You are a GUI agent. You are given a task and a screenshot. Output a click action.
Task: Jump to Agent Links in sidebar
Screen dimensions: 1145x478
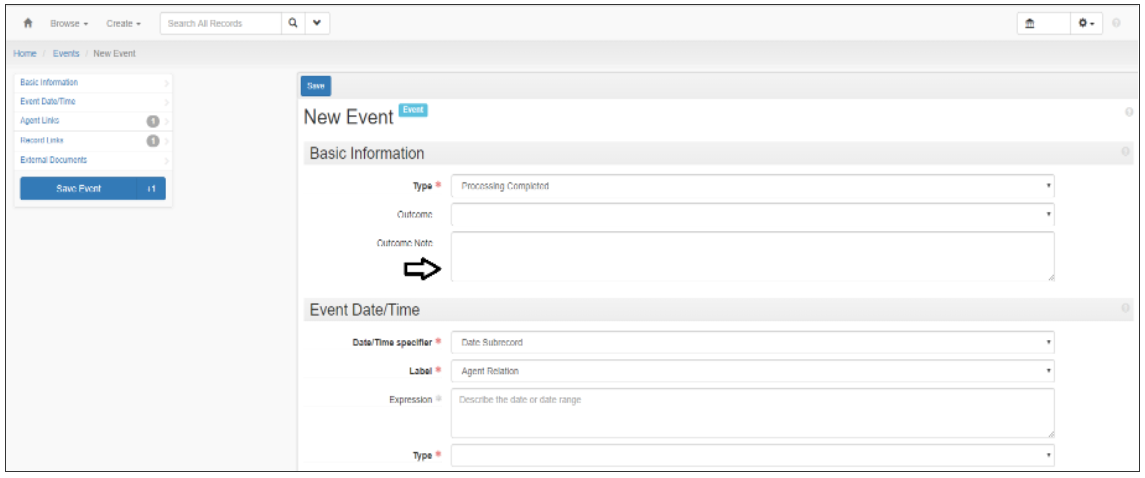(40, 120)
